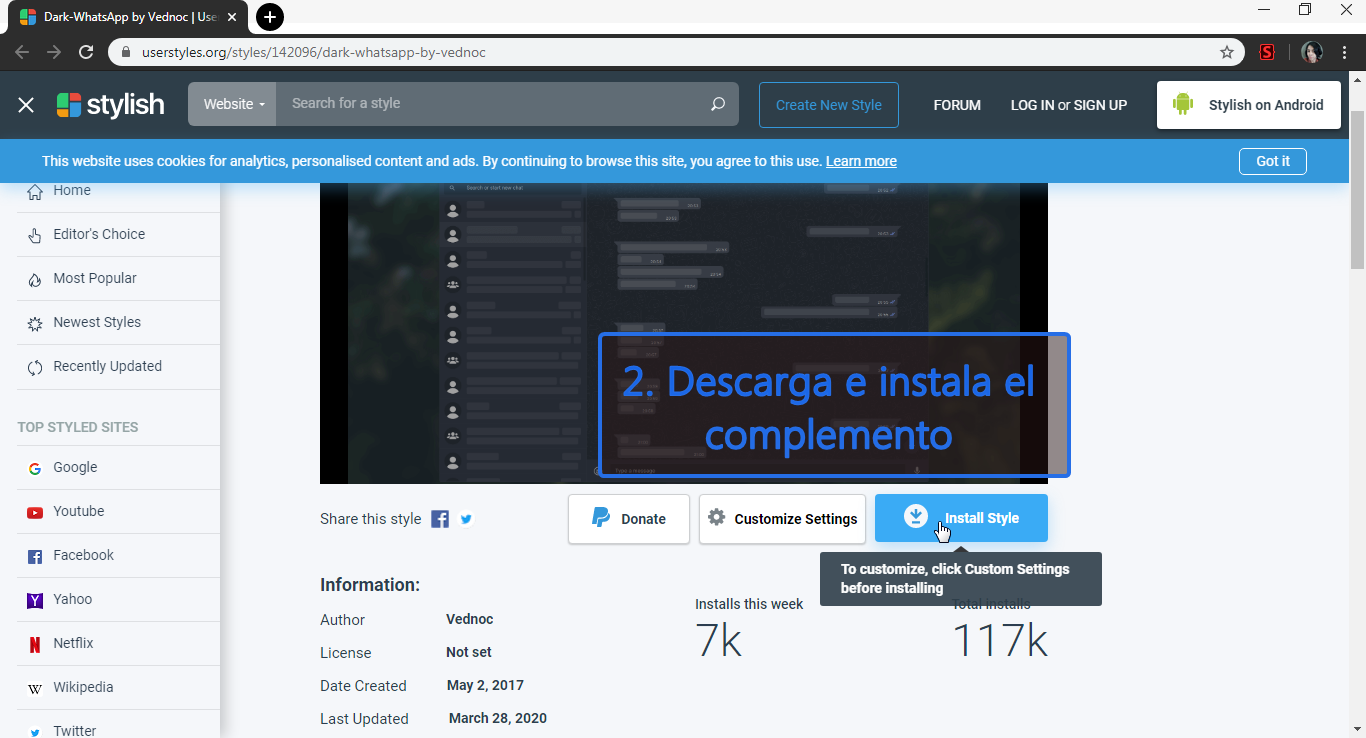Open Customize Settings
The height and width of the screenshot is (738, 1366).
click(x=782, y=519)
